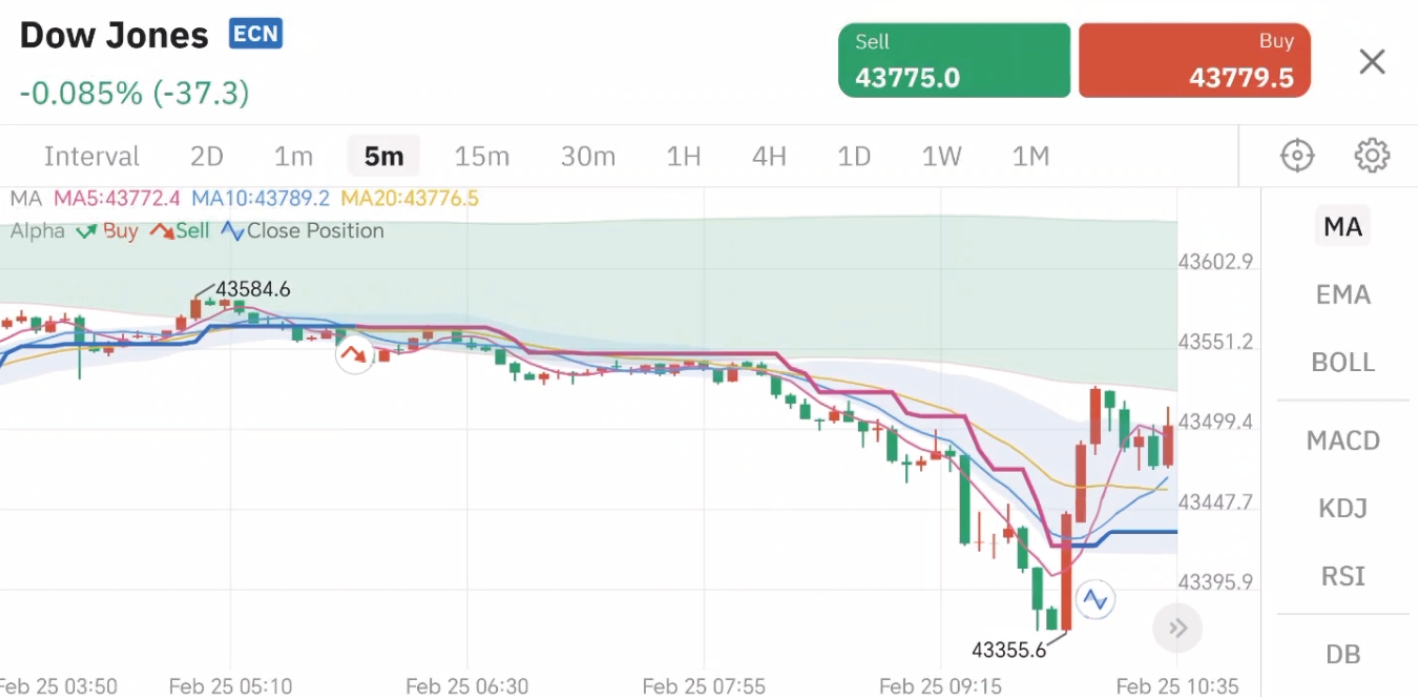Screen dimensions: 1418x697
Task: Toggle the BOLL bands indicator
Action: pos(1343,362)
